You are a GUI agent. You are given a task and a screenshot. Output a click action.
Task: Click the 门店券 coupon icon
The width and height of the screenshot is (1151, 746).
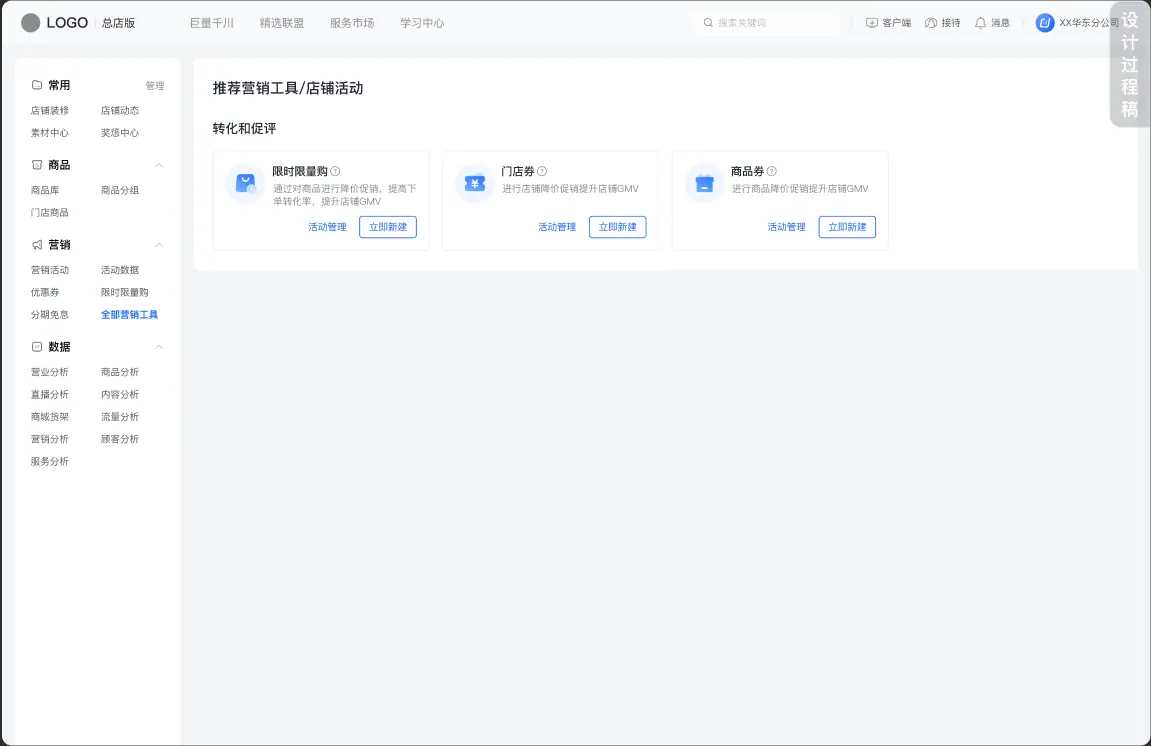pyautogui.click(x=475, y=184)
